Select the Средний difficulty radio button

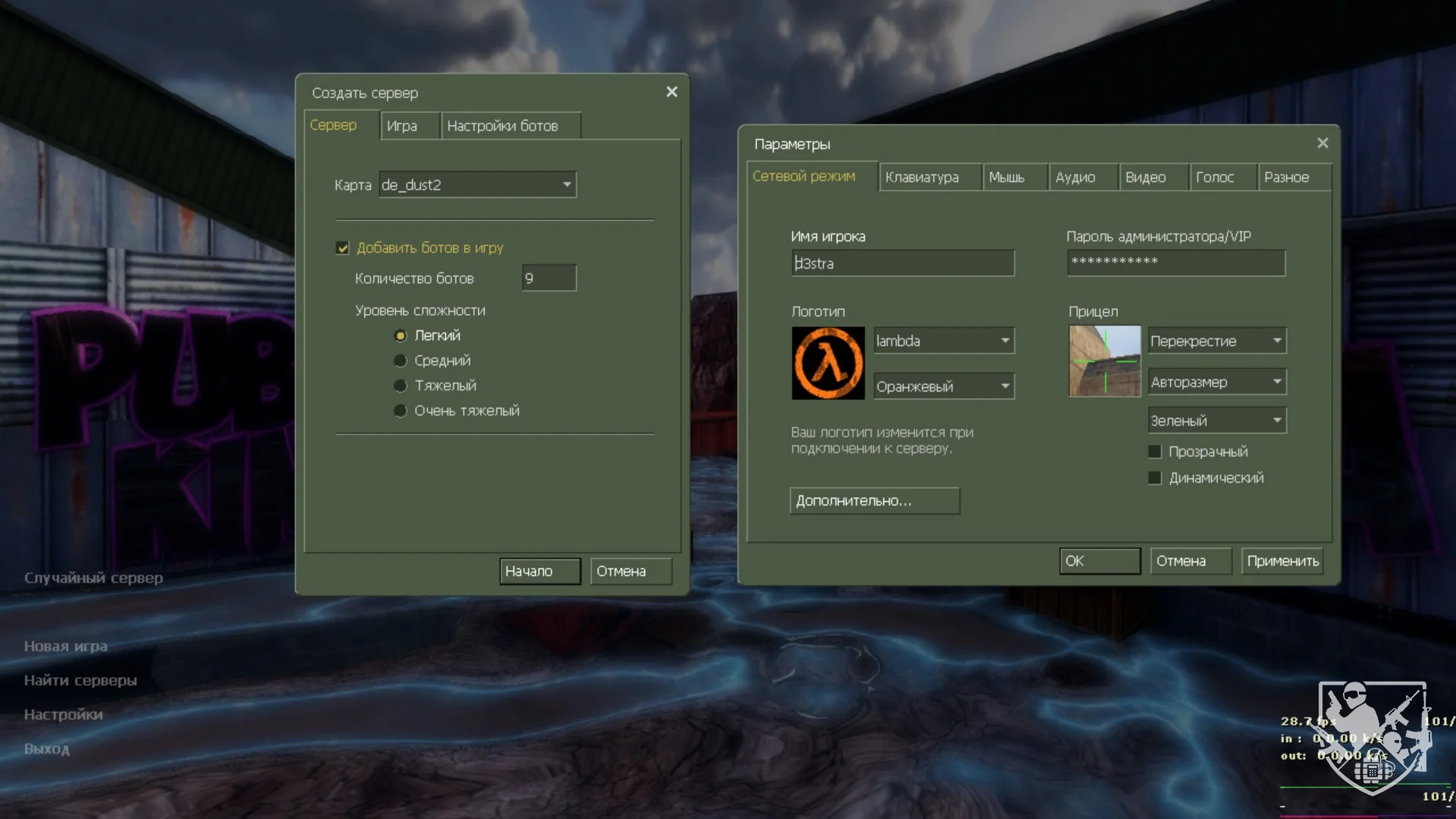(401, 361)
